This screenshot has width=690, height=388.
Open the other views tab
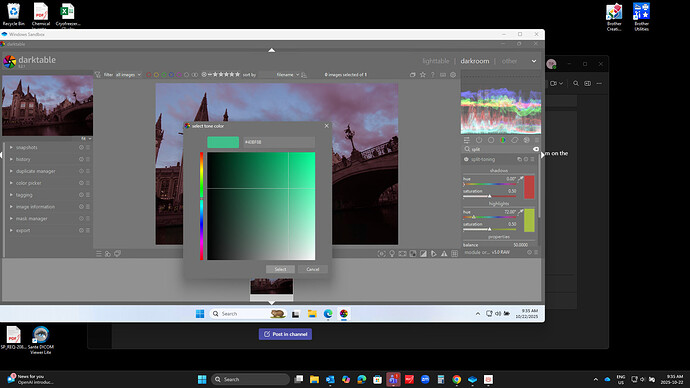(510, 61)
